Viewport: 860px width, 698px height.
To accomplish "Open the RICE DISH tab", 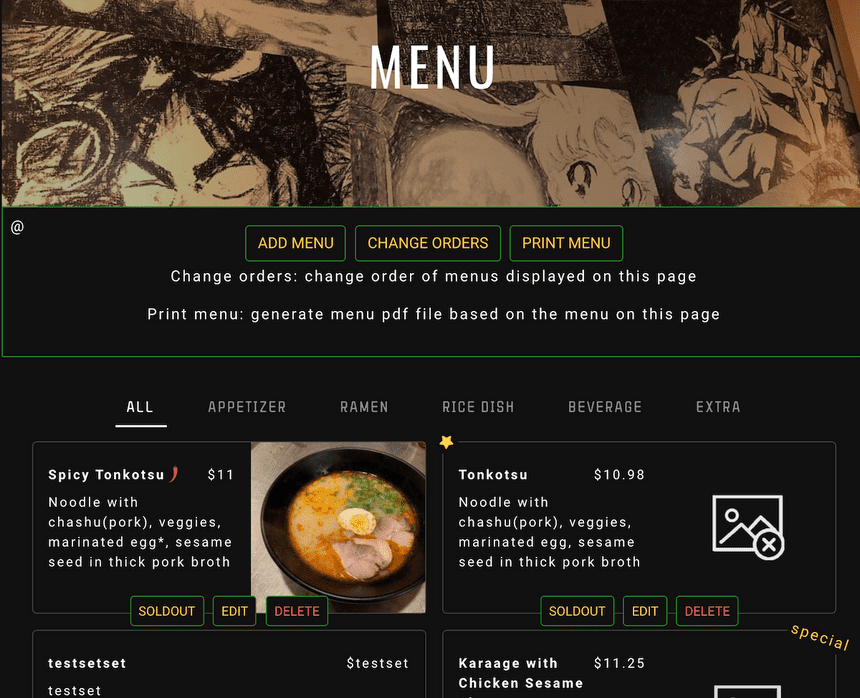I will click(x=478, y=407).
